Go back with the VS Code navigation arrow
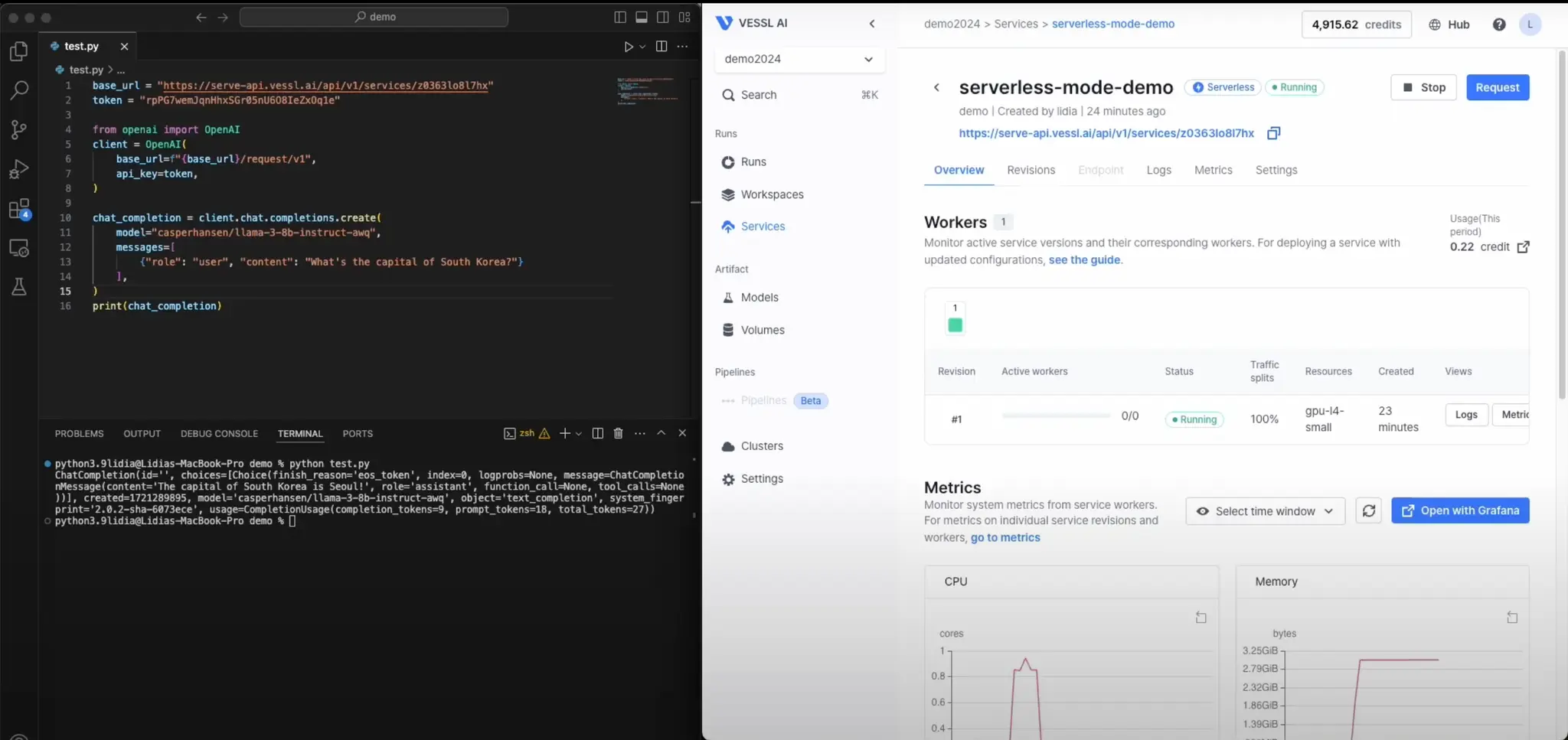 point(201,17)
